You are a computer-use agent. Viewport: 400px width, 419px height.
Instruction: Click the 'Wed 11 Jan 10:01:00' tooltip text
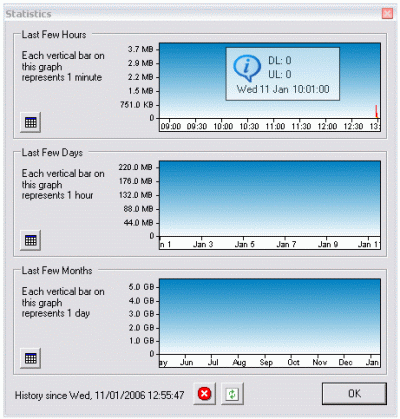pyautogui.click(x=283, y=89)
